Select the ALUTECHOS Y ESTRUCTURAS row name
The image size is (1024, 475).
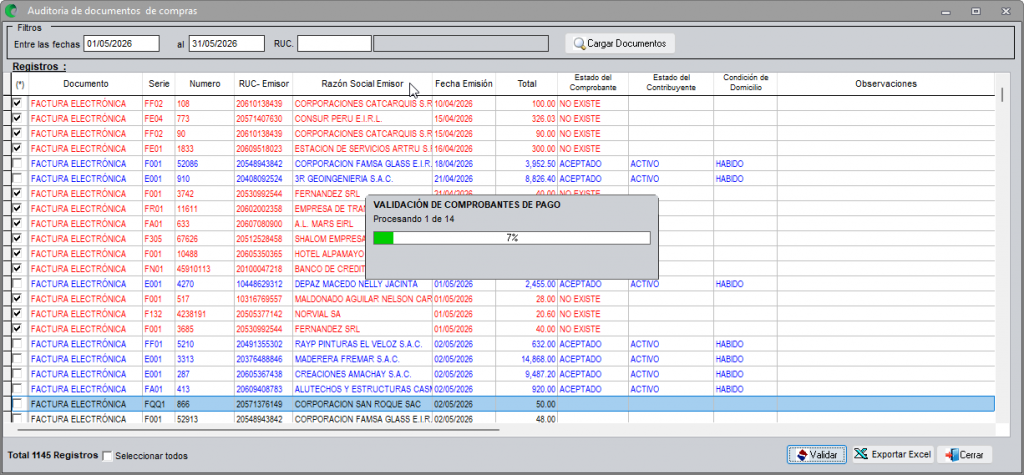tap(362, 389)
